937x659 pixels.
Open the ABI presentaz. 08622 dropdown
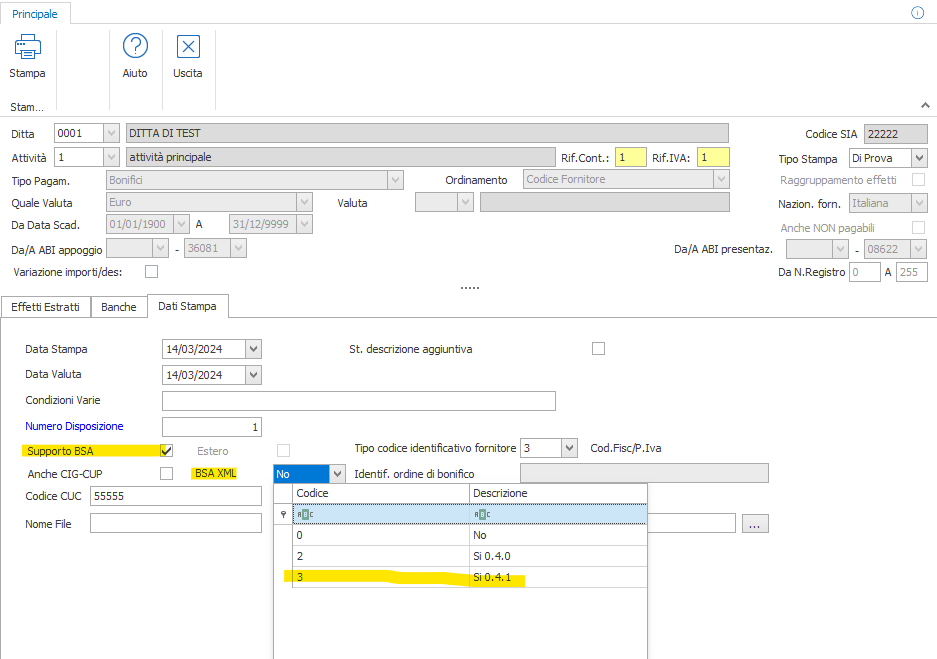(x=918, y=249)
